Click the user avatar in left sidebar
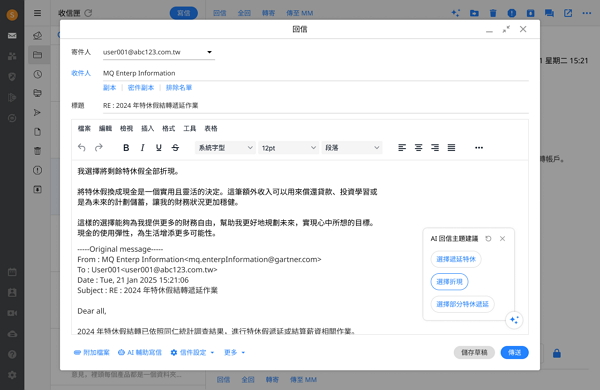Screen dimensions: 600x390 click(x=12, y=15)
